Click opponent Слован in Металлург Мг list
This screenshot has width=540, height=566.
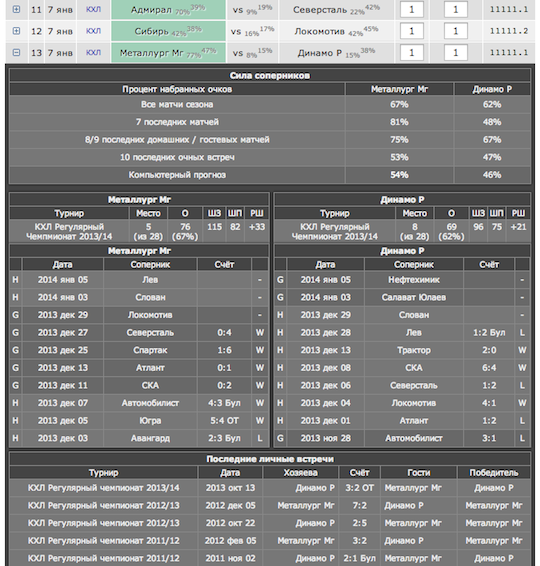(x=150, y=297)
